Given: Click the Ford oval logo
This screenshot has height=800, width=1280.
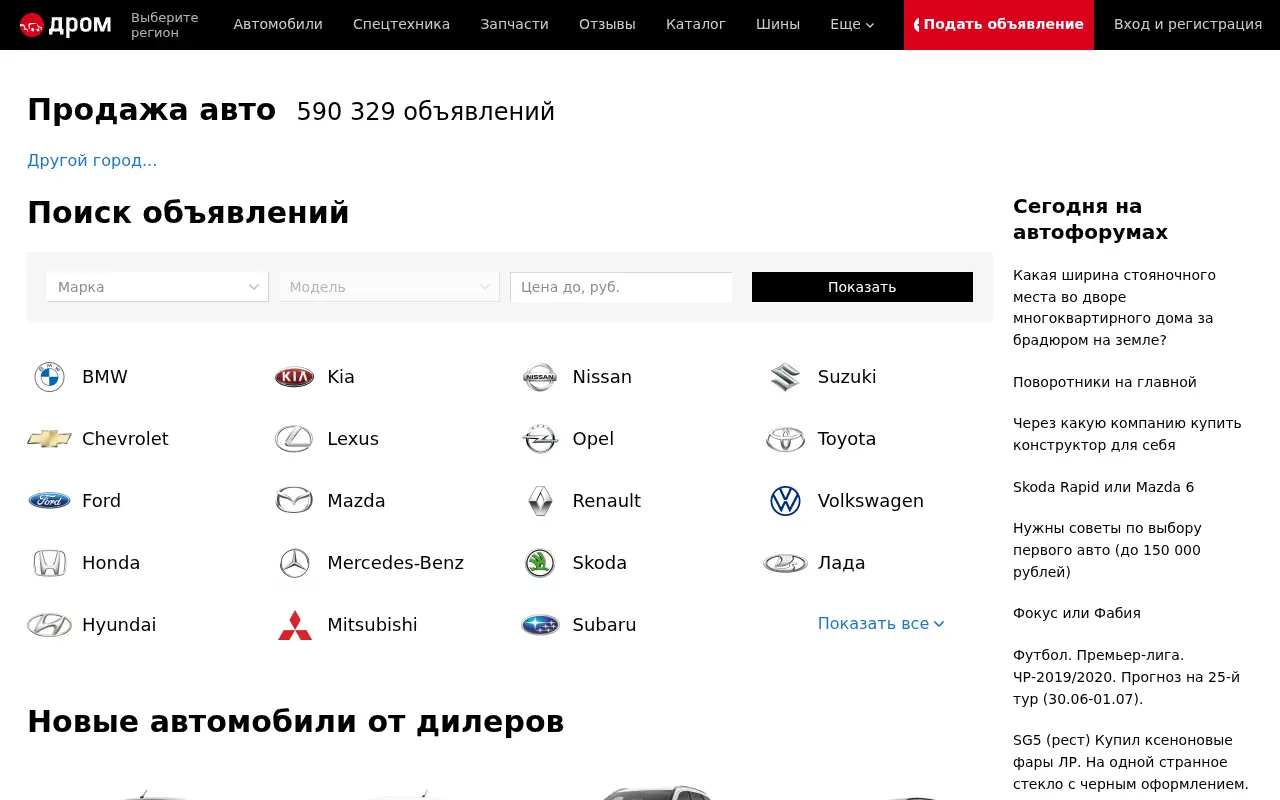Looking at the screenshot, I should (49, 501).
